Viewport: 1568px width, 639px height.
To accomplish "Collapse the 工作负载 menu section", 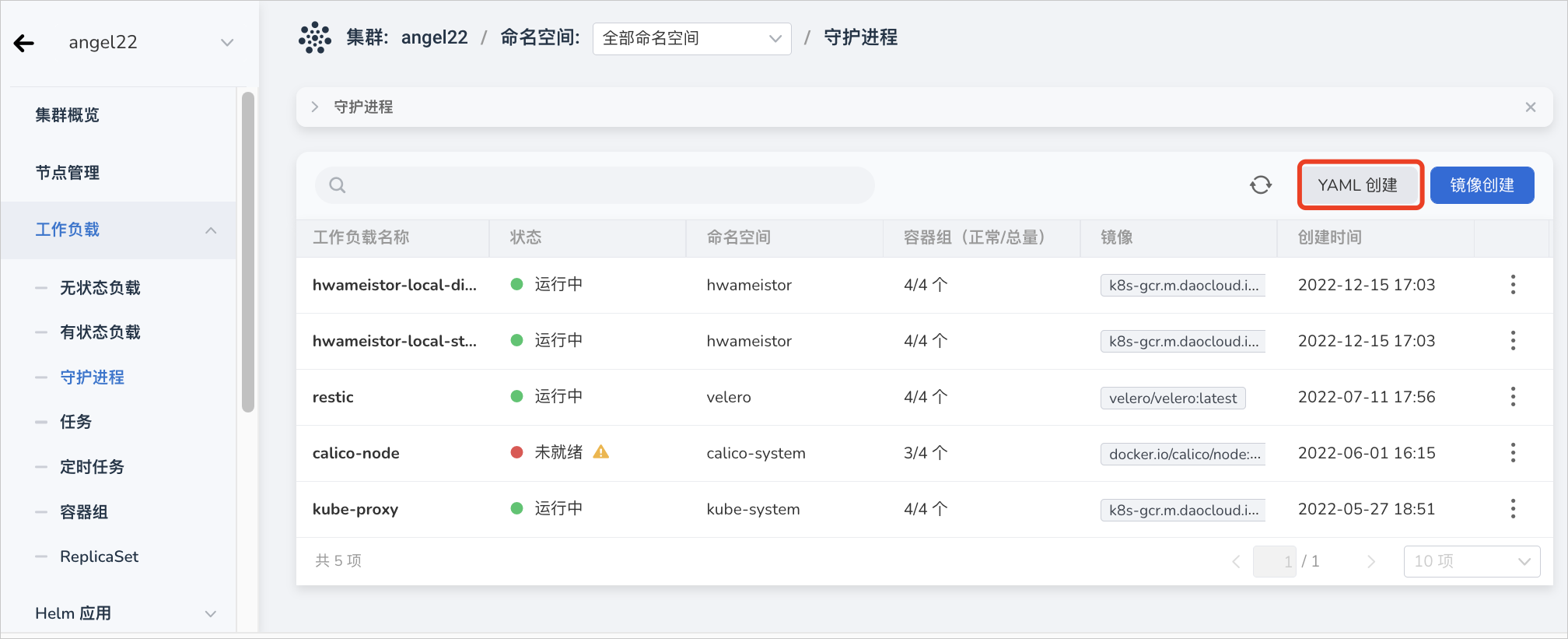I will click(211, 230).
